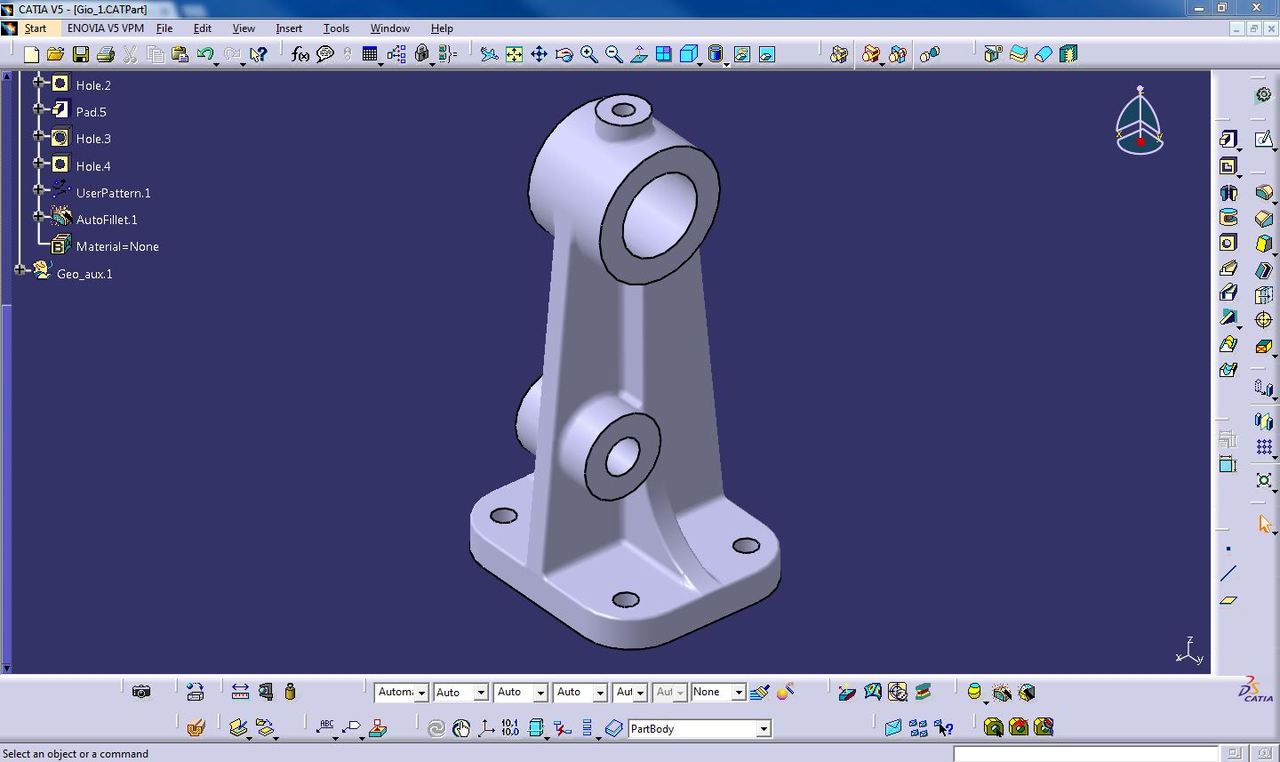This screenshot has height=762, width=1280.
Task: Open the Edit menu
Action: click(x=202, y=28)
